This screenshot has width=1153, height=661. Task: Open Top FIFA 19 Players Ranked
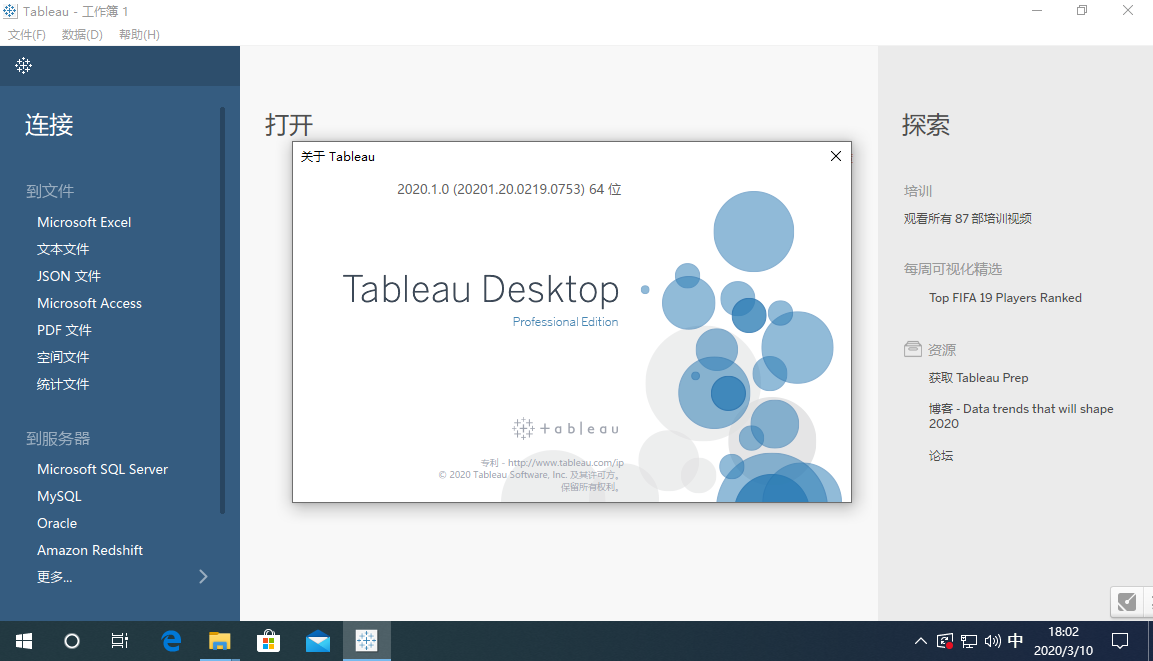(x=1005, y=298)
